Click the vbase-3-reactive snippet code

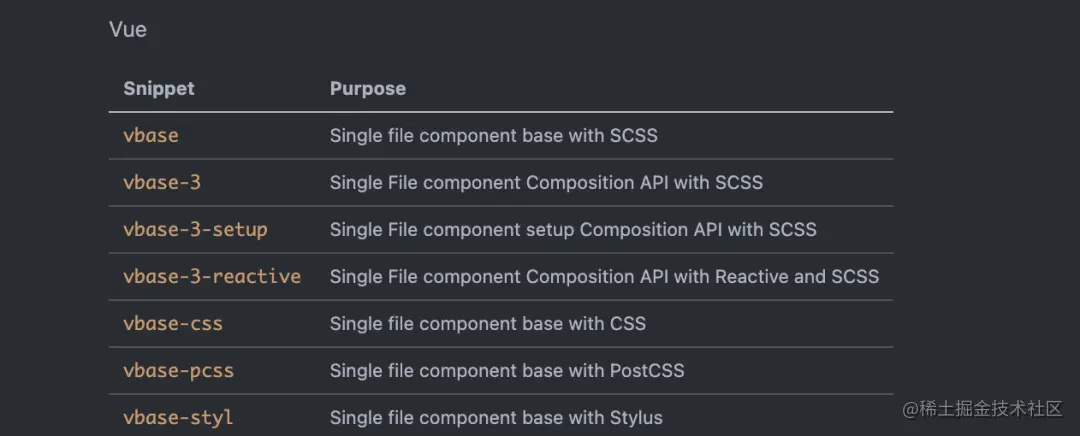(x=212, y=276)
